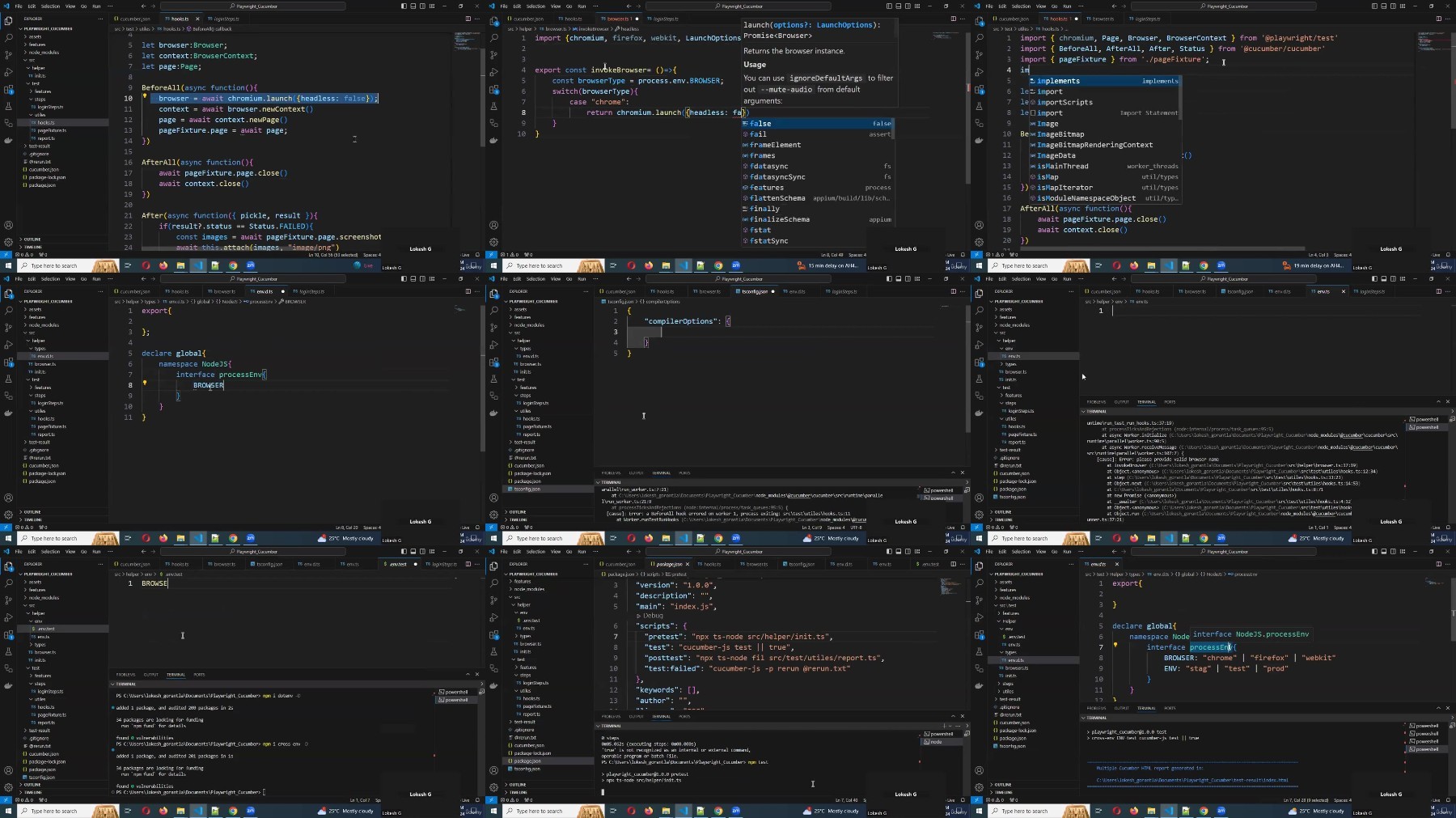This screenshot has width=1456, height=818.
Task: Toggle bottom panel in the center tsconfig.json window
Action: pyautogui.click(x=897, y=278)
